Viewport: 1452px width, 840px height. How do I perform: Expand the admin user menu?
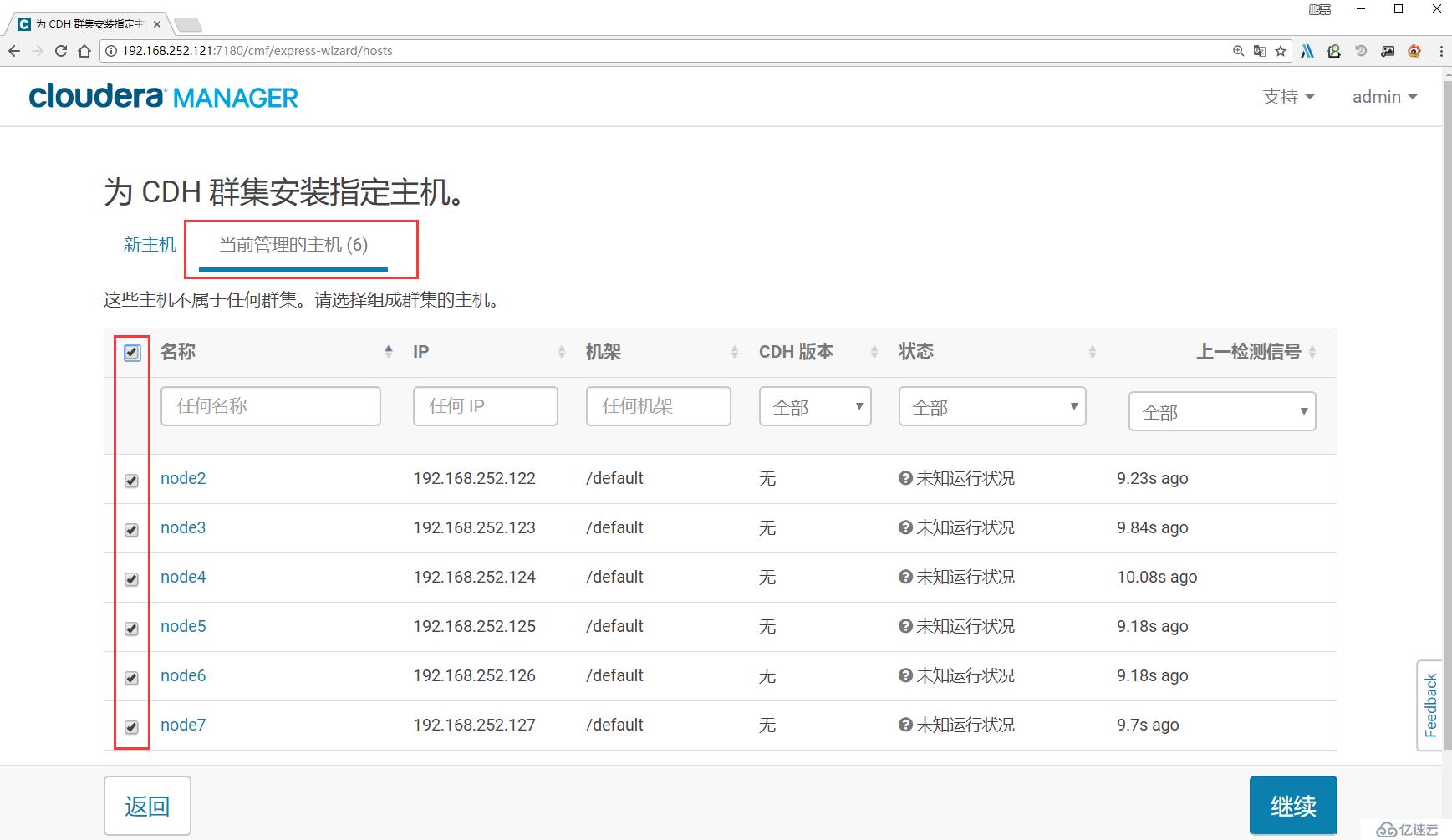(1385, 97)
